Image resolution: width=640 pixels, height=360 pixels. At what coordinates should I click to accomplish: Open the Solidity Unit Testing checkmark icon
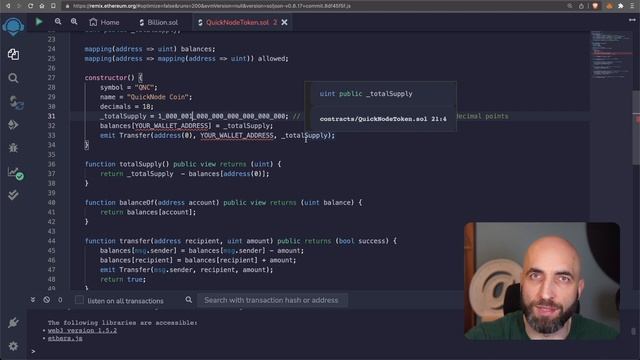pyautogui.click(x=13, y=195)
